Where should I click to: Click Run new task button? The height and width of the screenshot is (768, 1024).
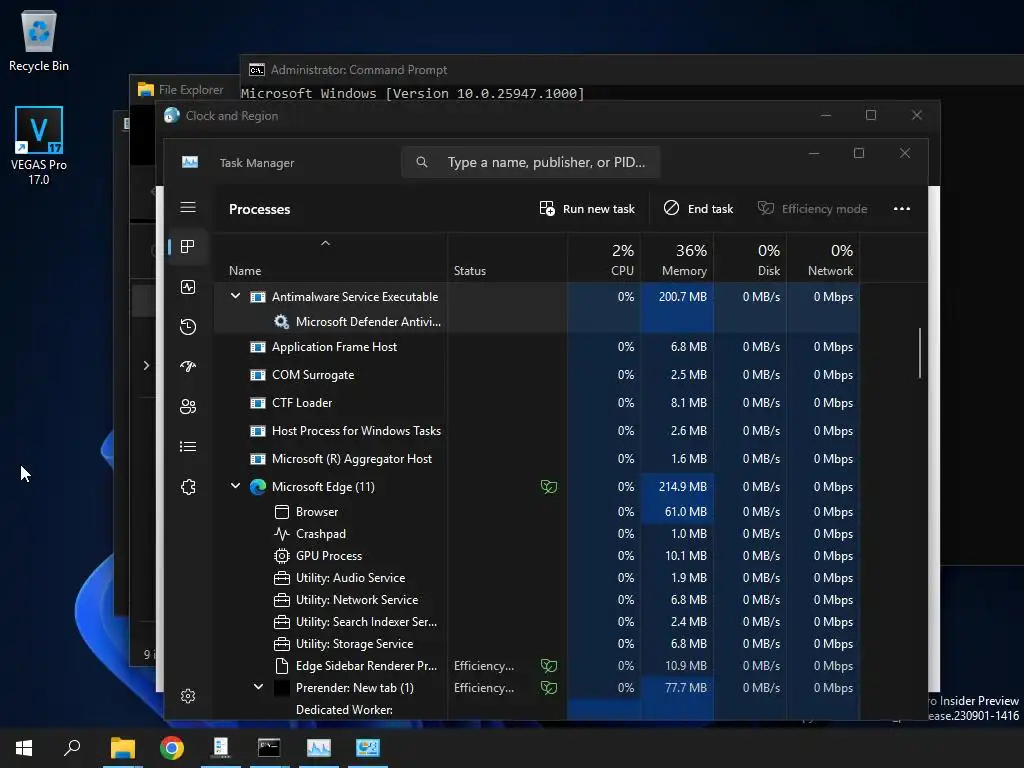(587, 209)
